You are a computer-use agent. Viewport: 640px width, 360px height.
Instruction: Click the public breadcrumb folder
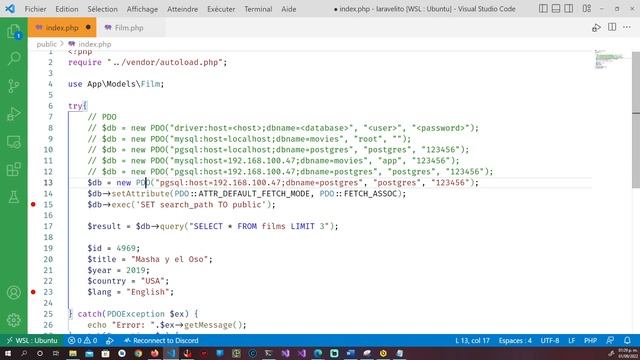click(47, 44)
